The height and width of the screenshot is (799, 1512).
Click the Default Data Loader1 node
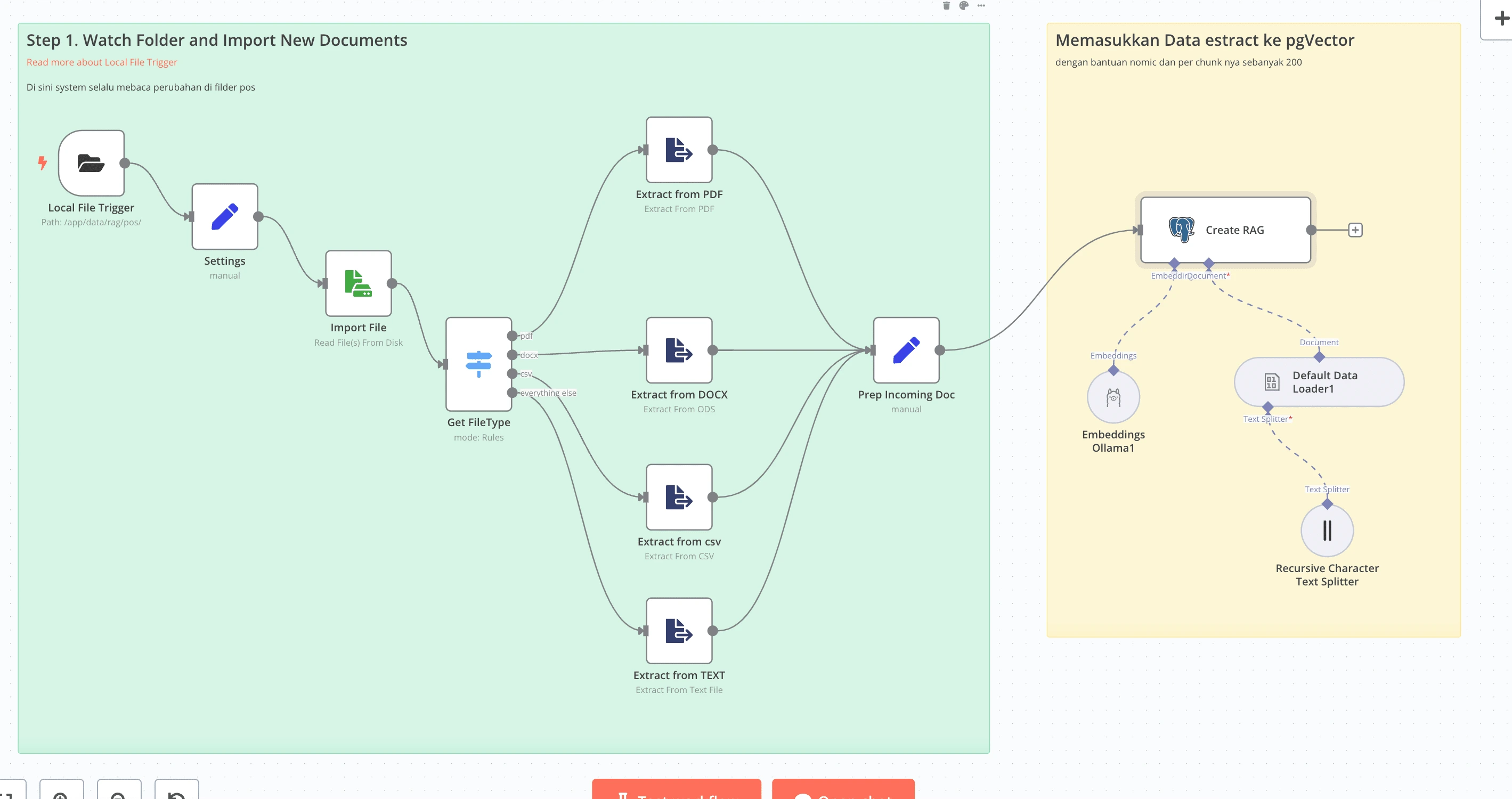(1318, 382)
